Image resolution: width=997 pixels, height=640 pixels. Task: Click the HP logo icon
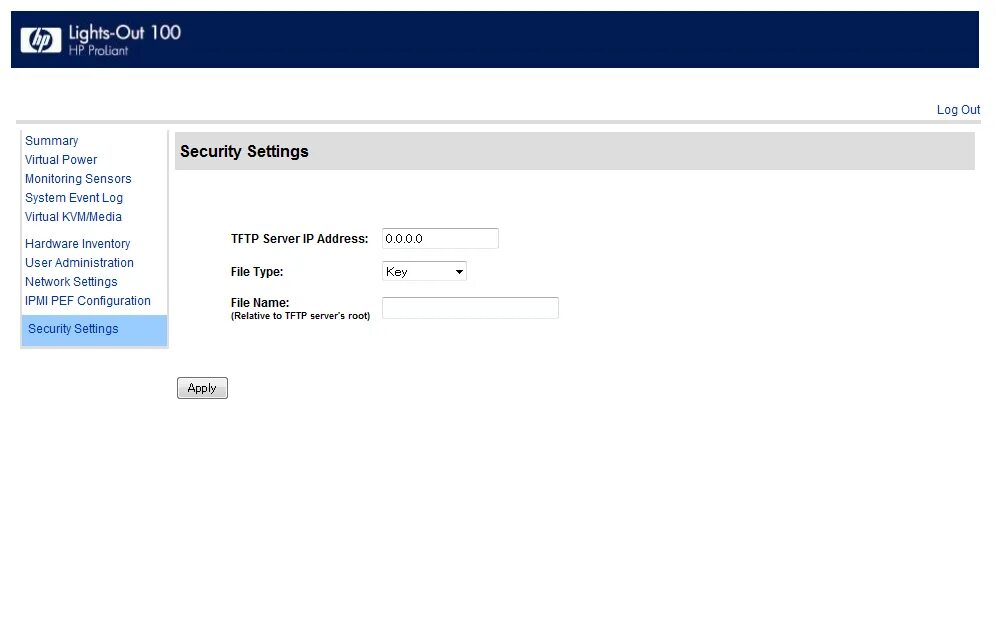tap(41, 39)
